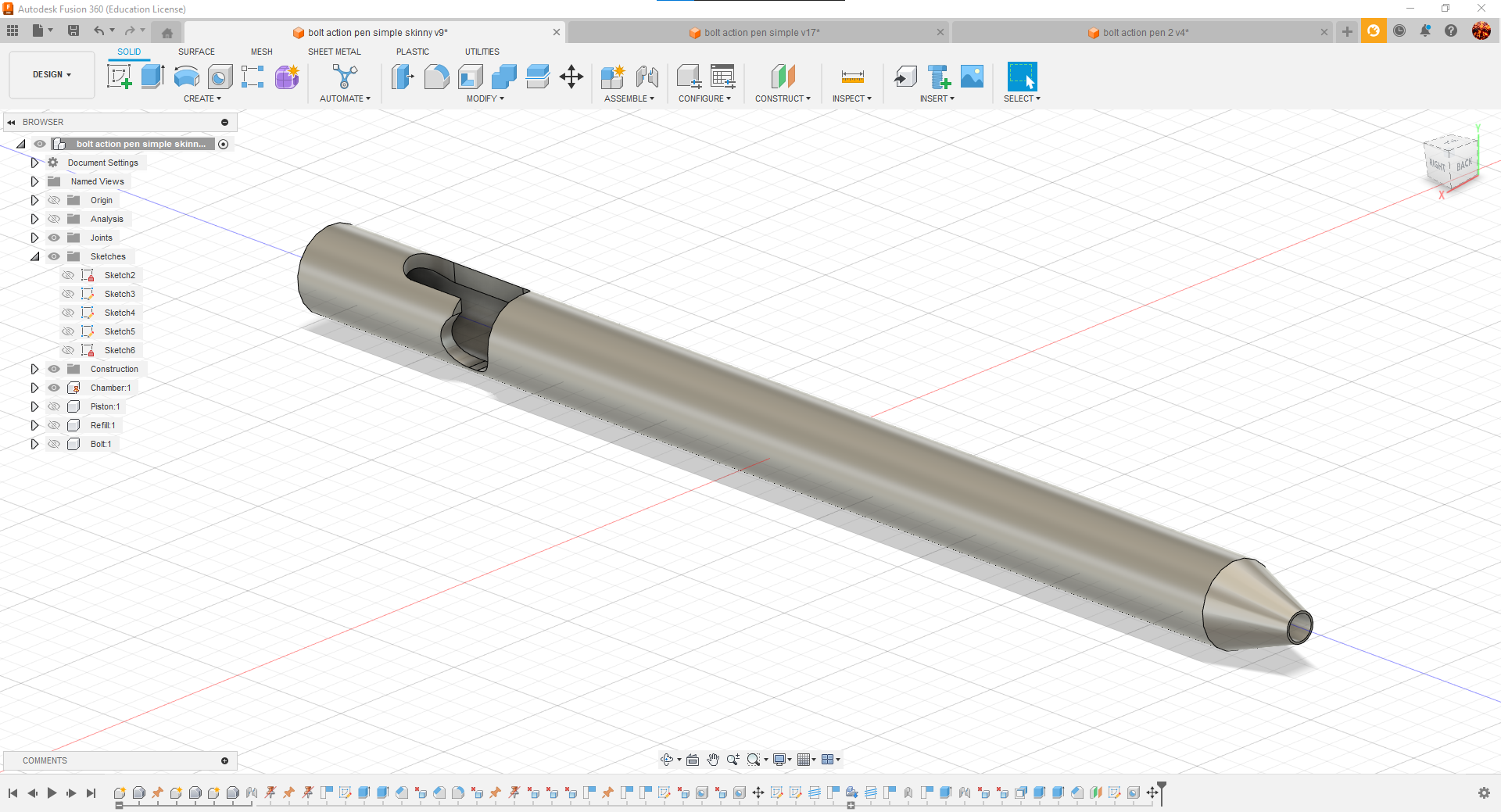Click the New Component icon
Viewport: 1501px width, 812px height.
pos(613,77)
